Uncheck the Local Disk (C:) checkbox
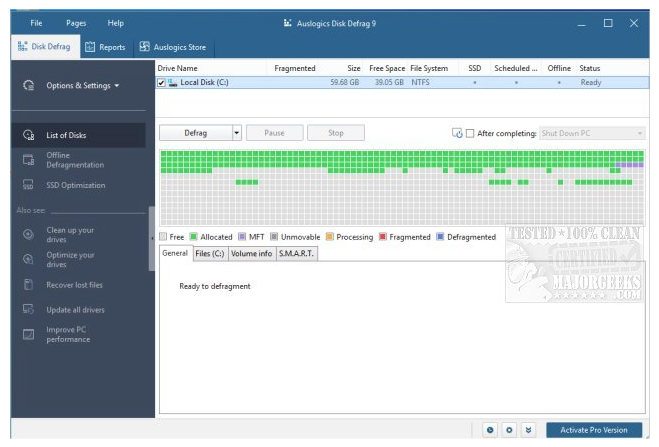This screenshot has height=447, width=659. [161, 83]
